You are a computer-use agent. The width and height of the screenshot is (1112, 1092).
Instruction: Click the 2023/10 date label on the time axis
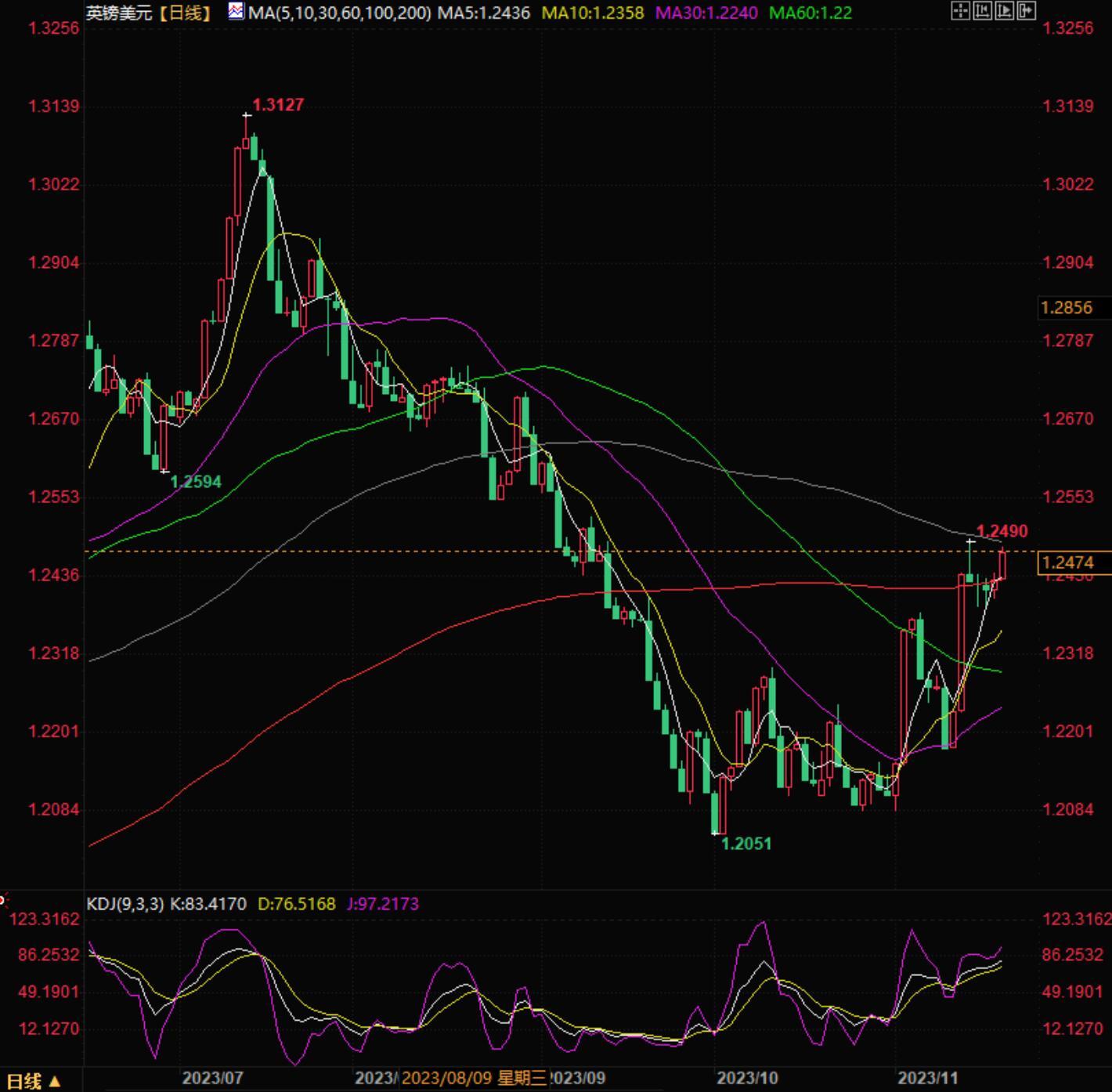pos(748,1079)
